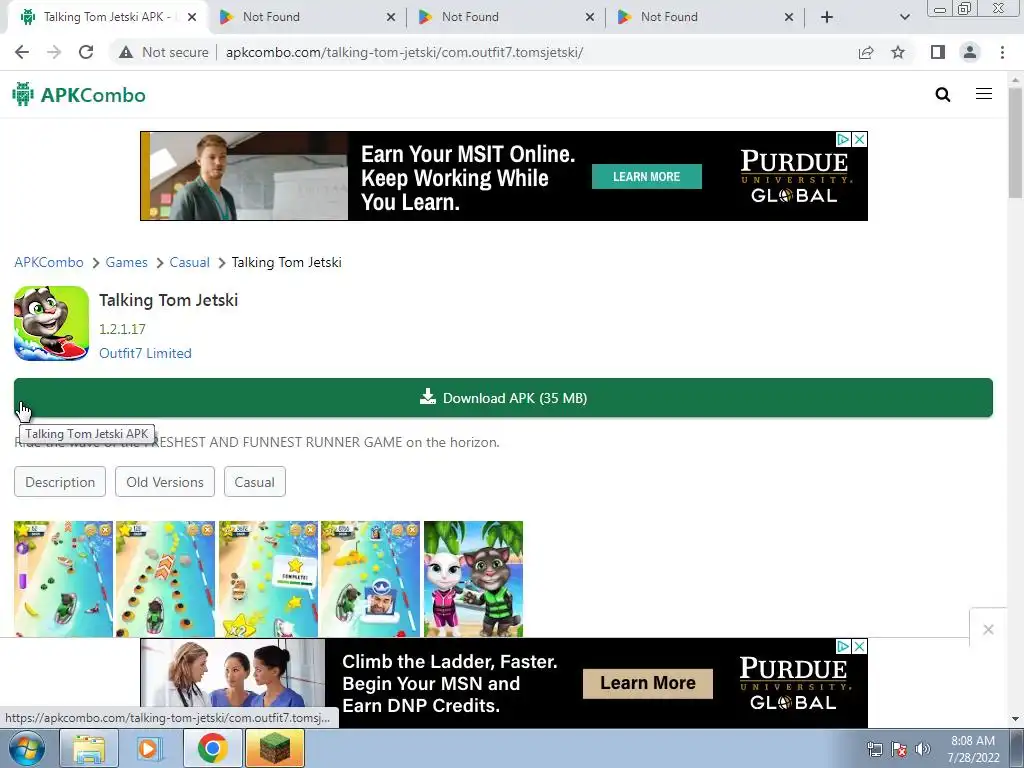Open the Games breadcrumb link
This screenshot has width=1024, height=768.
[127, 263]
